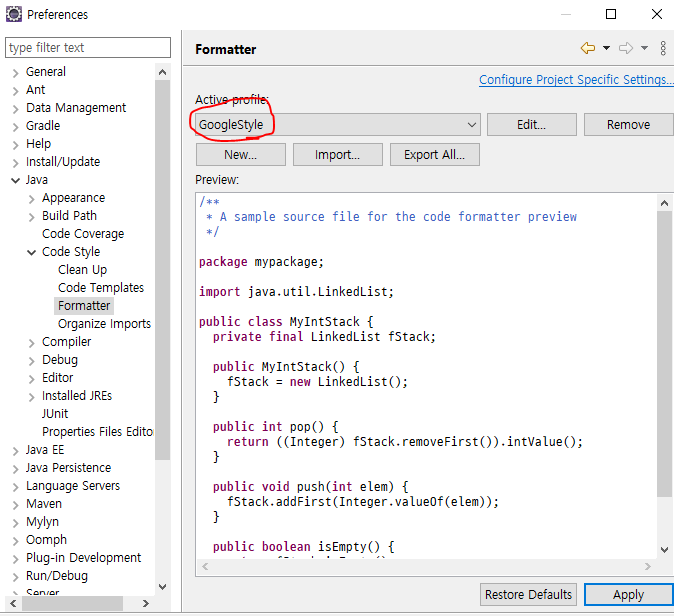The image size is (674, 616).
Task: Expand the Data Management node
Action: (15, 109)
